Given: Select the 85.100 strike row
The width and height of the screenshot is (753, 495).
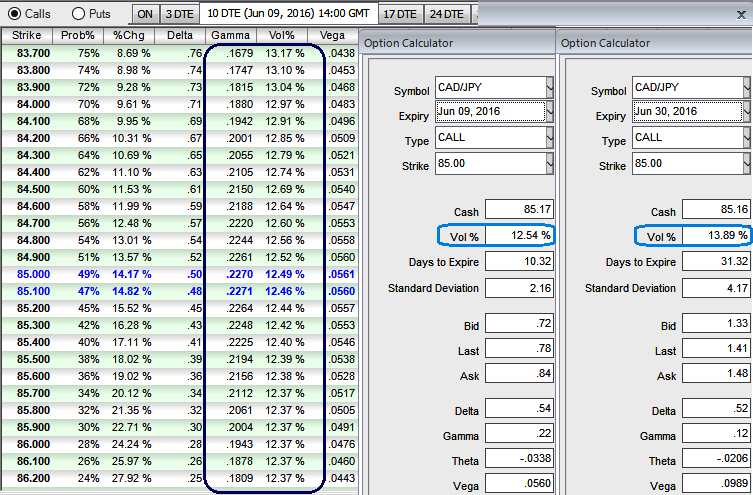Looking at the screenshot, I should click(180, 291).
